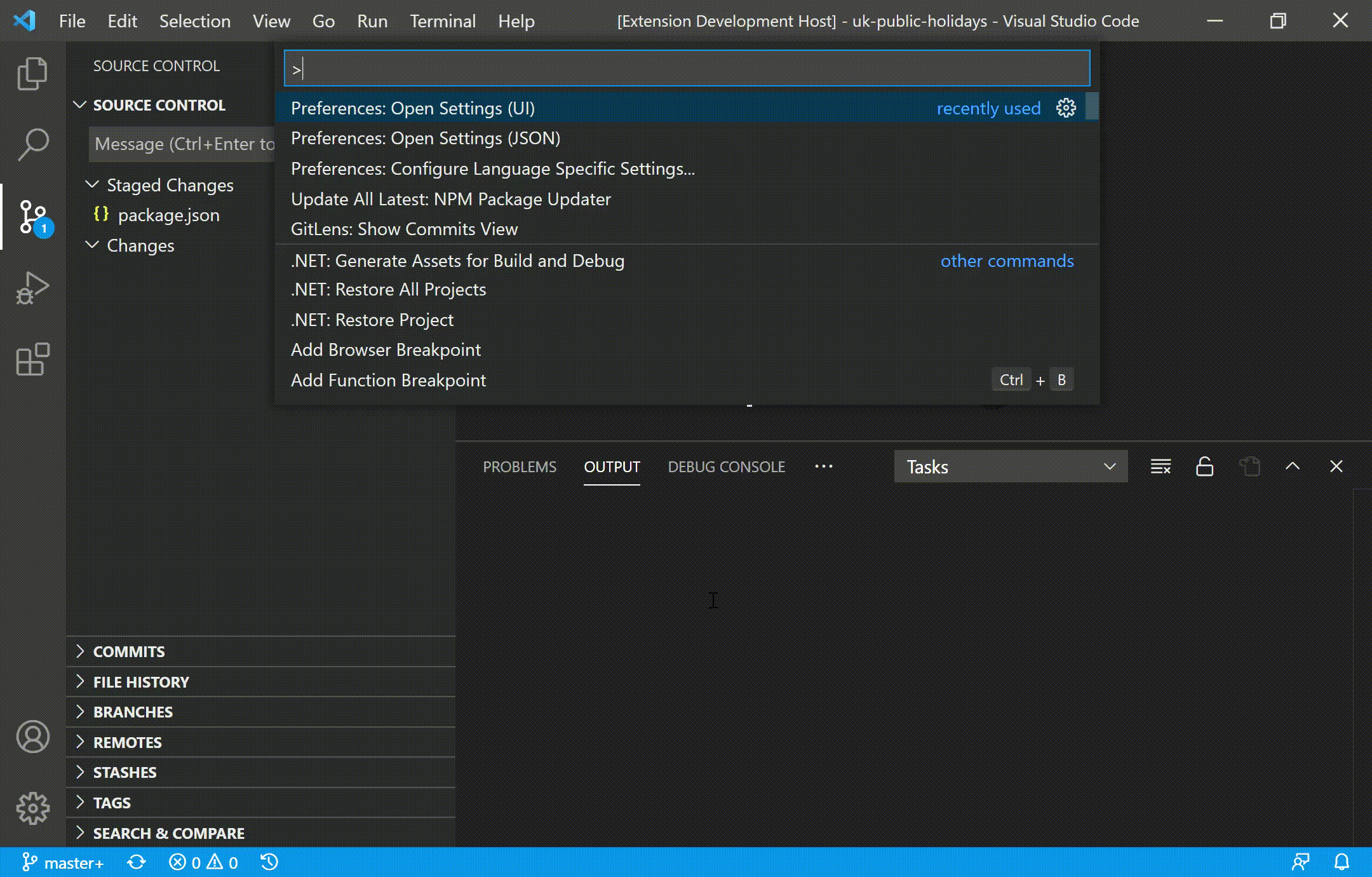The image size is (1372, 877).
Task: Toggle output scroll lock icon
Action: point(1204,467)
